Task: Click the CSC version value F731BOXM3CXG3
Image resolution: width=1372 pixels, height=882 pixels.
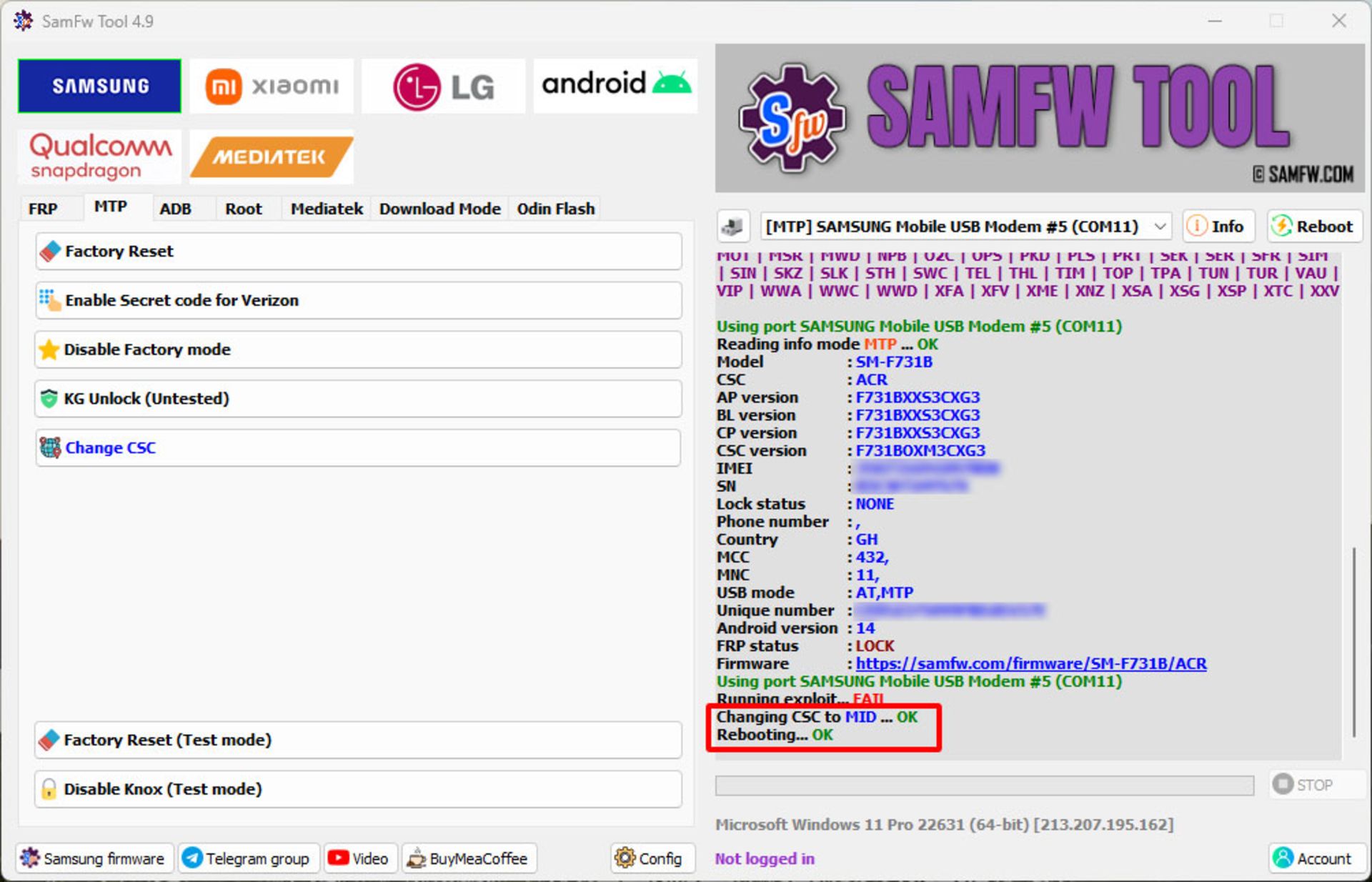Action: 920,451
